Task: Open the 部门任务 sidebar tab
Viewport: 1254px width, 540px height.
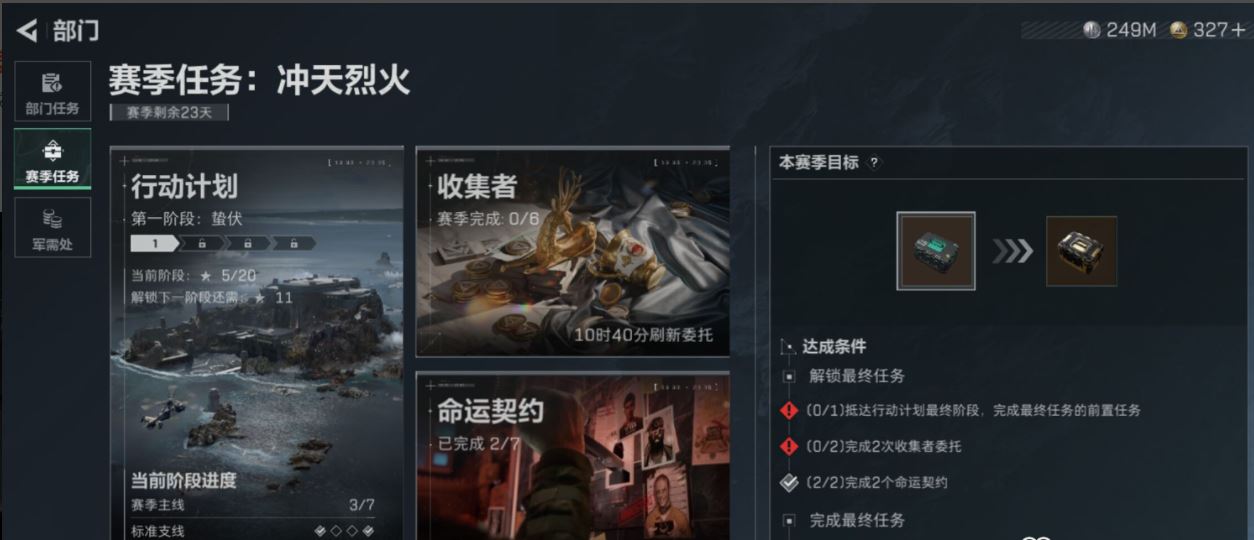Action: pyautogui.click(x=52, y=92)
